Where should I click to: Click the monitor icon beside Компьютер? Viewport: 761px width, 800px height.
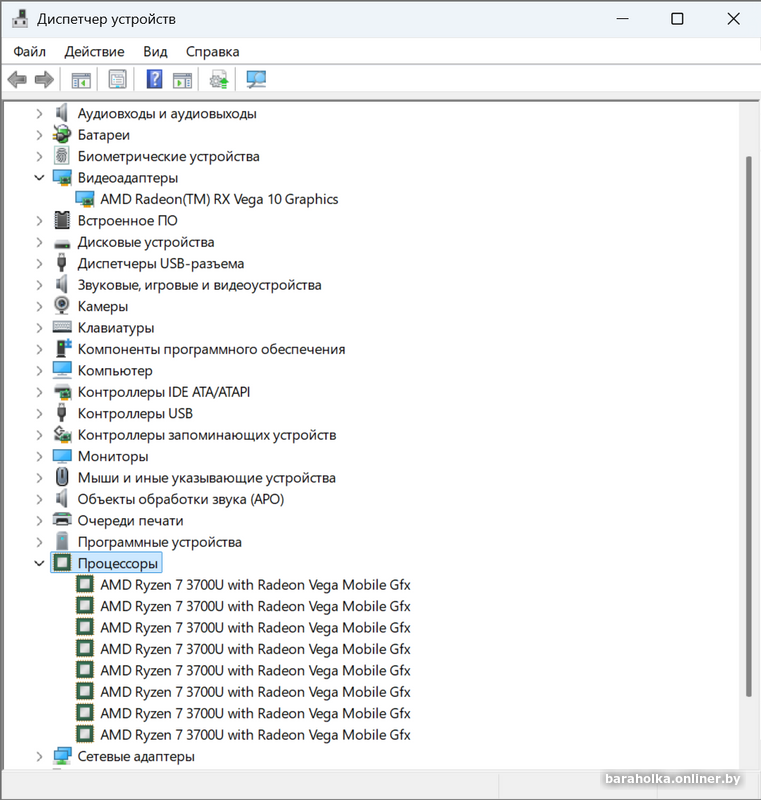point(62,370)
